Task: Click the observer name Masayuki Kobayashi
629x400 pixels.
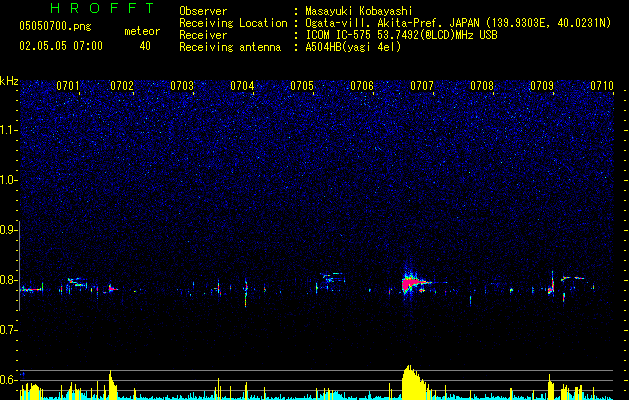Action: point(359,11)
